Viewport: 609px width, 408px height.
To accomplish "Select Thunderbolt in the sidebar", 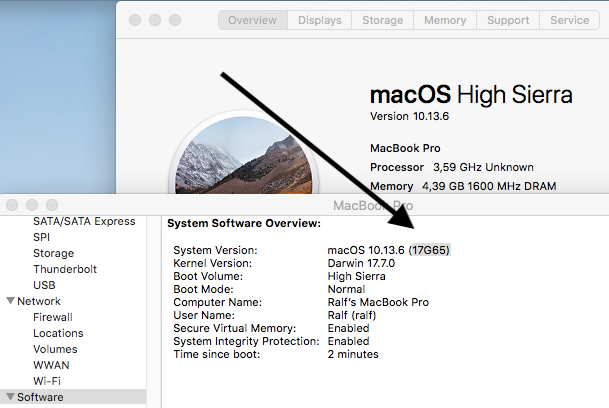I will pyautogui.click(x=67, y=269).
